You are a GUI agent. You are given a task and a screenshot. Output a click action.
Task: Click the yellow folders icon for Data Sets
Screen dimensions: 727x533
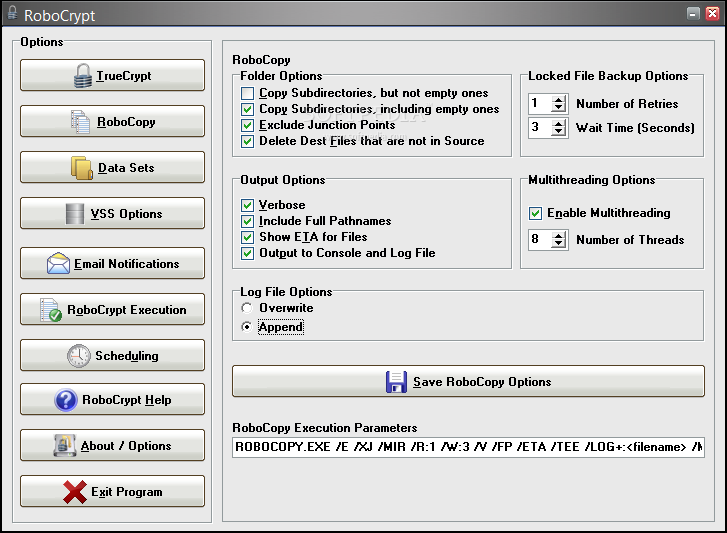82,168
